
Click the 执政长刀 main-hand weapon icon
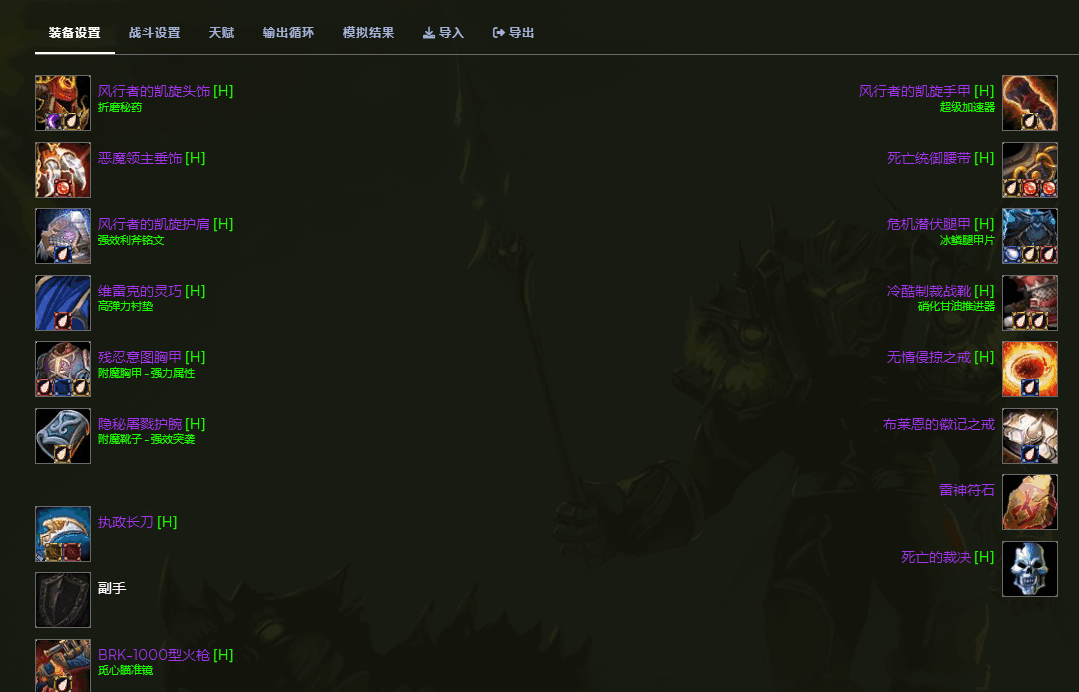(x=63, y=534)
